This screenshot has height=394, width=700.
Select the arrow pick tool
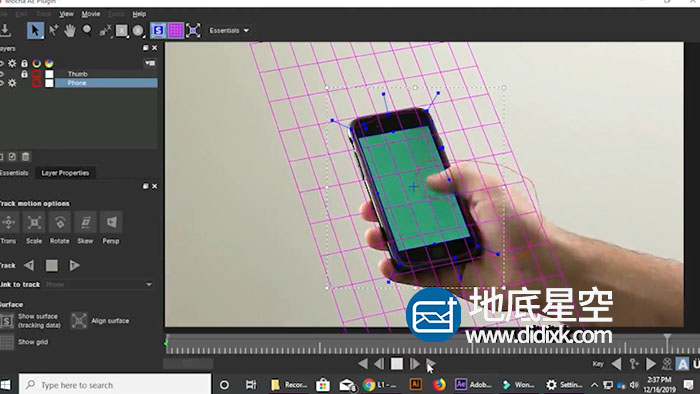(35, 30)
